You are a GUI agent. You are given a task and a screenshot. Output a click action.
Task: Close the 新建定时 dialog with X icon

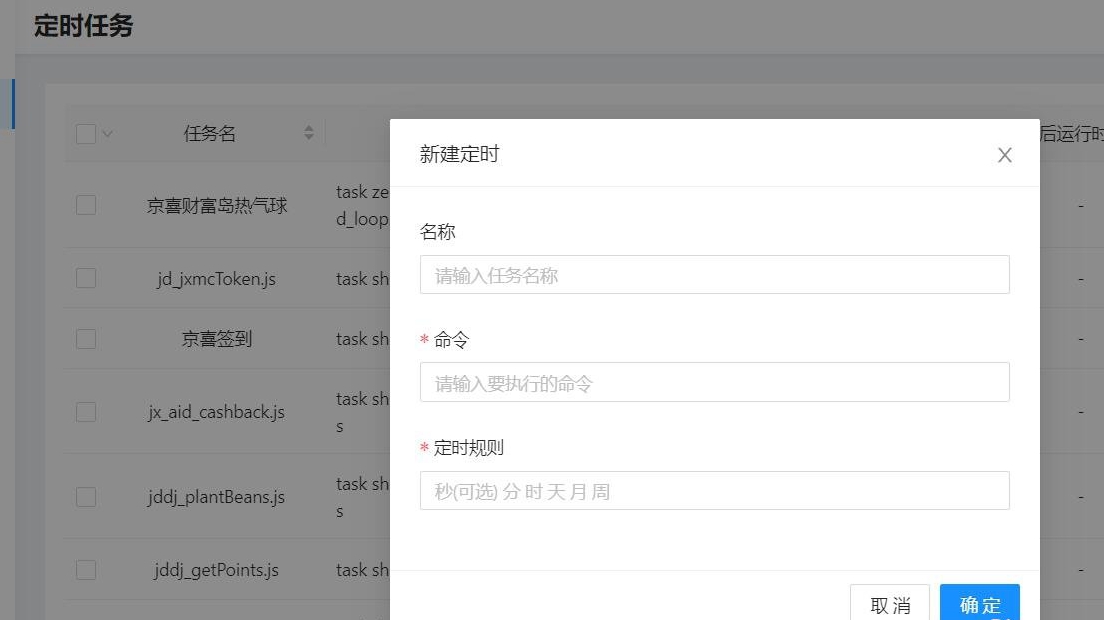[1005, 155]
